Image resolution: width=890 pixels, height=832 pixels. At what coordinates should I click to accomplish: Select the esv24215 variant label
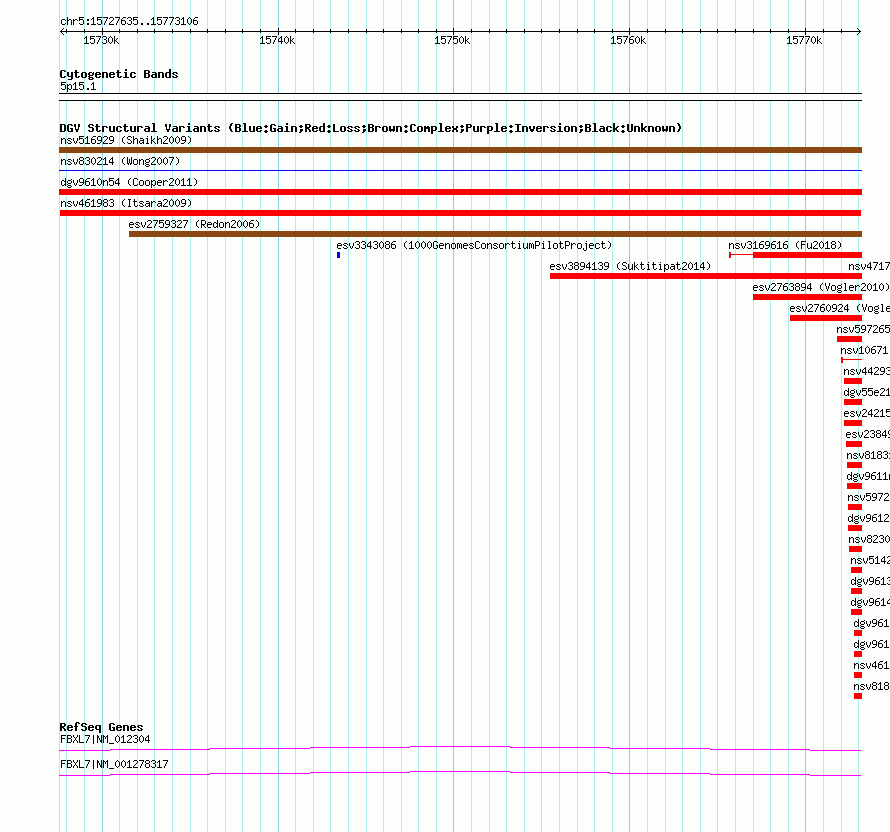pos(866,413)
